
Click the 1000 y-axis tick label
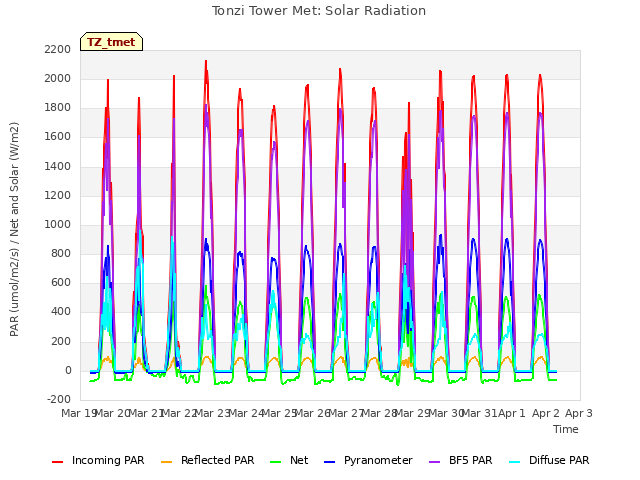[x=58, y=224]
